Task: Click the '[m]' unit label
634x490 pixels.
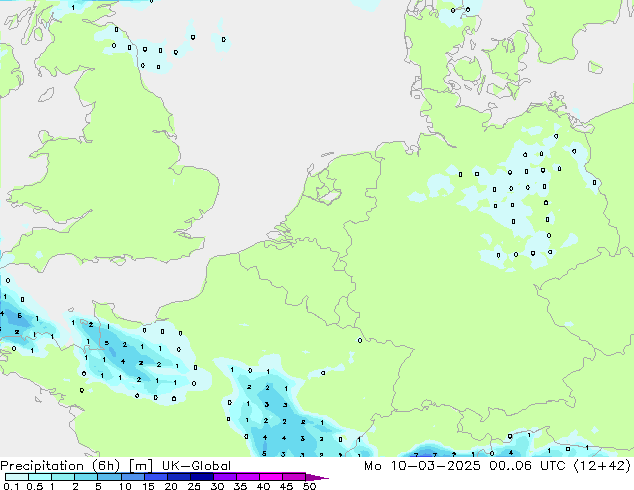Action: 141,466
